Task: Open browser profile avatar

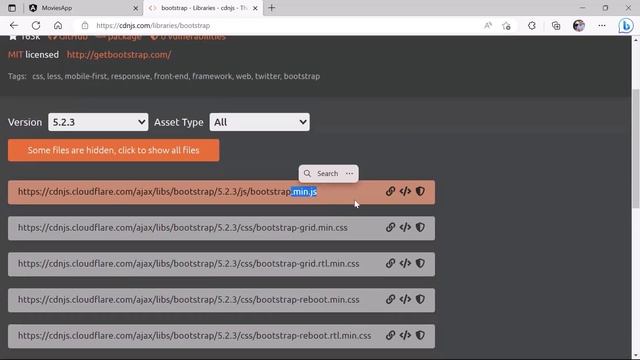Action: tap(579, 25)
